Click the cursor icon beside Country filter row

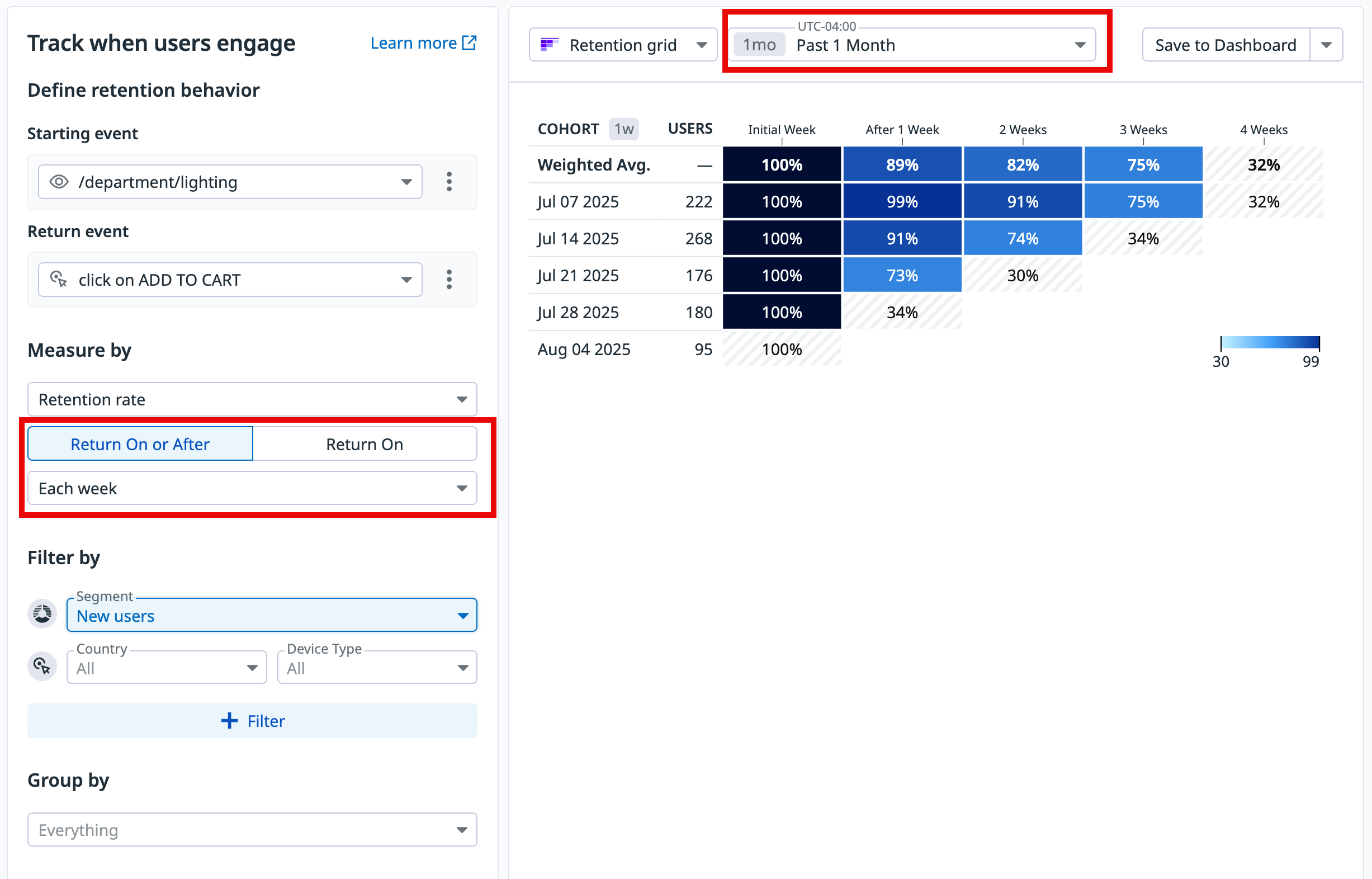42,665
